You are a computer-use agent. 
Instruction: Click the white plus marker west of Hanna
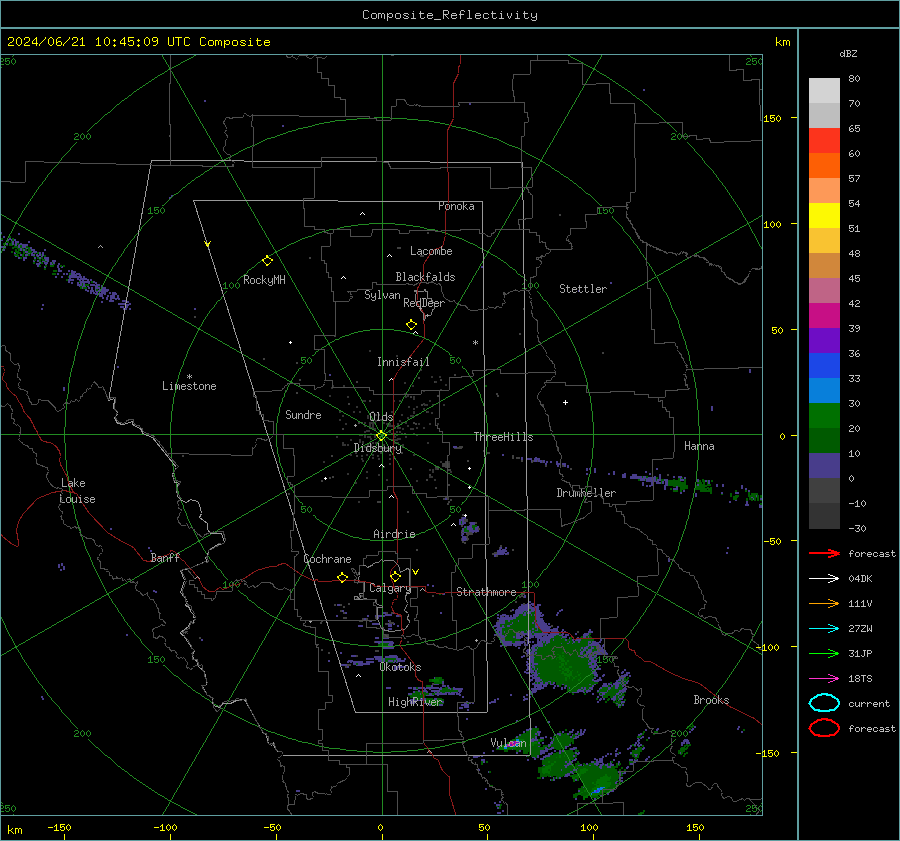pyautogui.click(x=565, y=403)
